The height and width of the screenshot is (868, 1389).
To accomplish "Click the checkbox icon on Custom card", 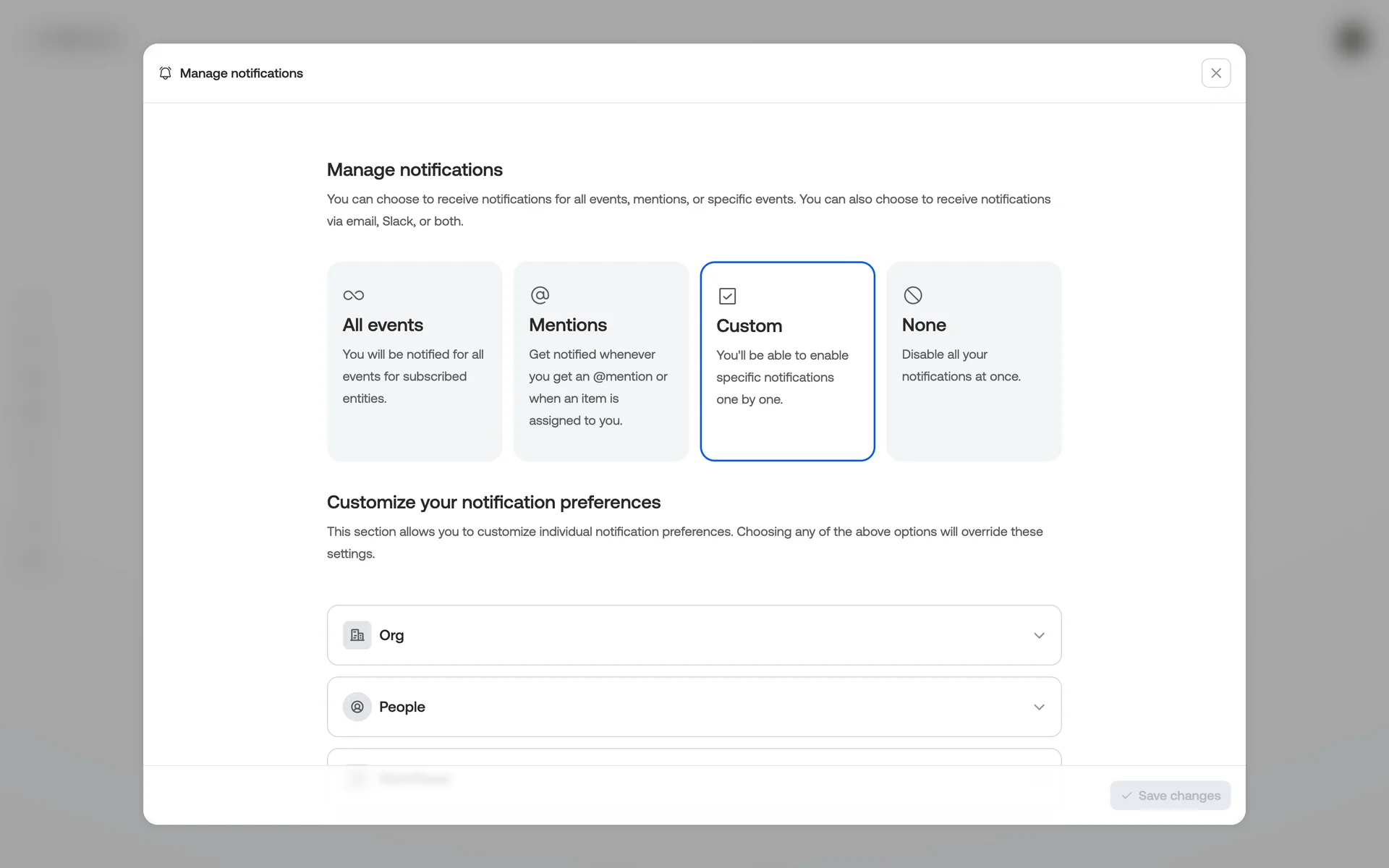I will pyautogui.click(x=727, y=296).
